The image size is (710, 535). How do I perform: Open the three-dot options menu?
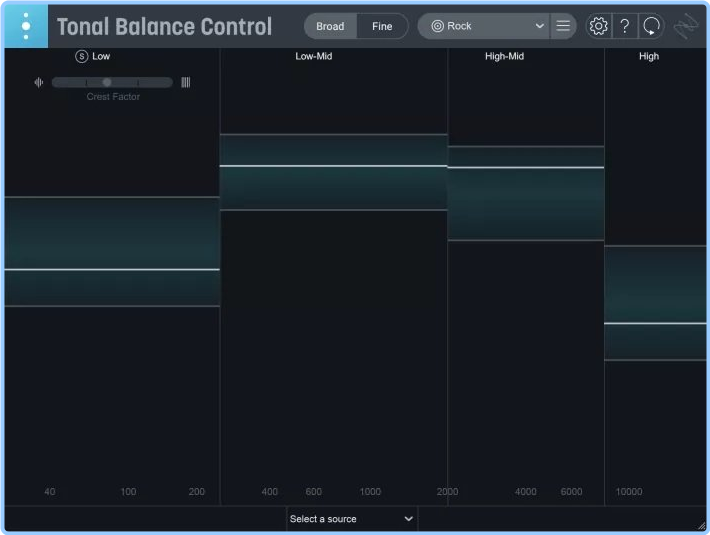tap(26, 26)
